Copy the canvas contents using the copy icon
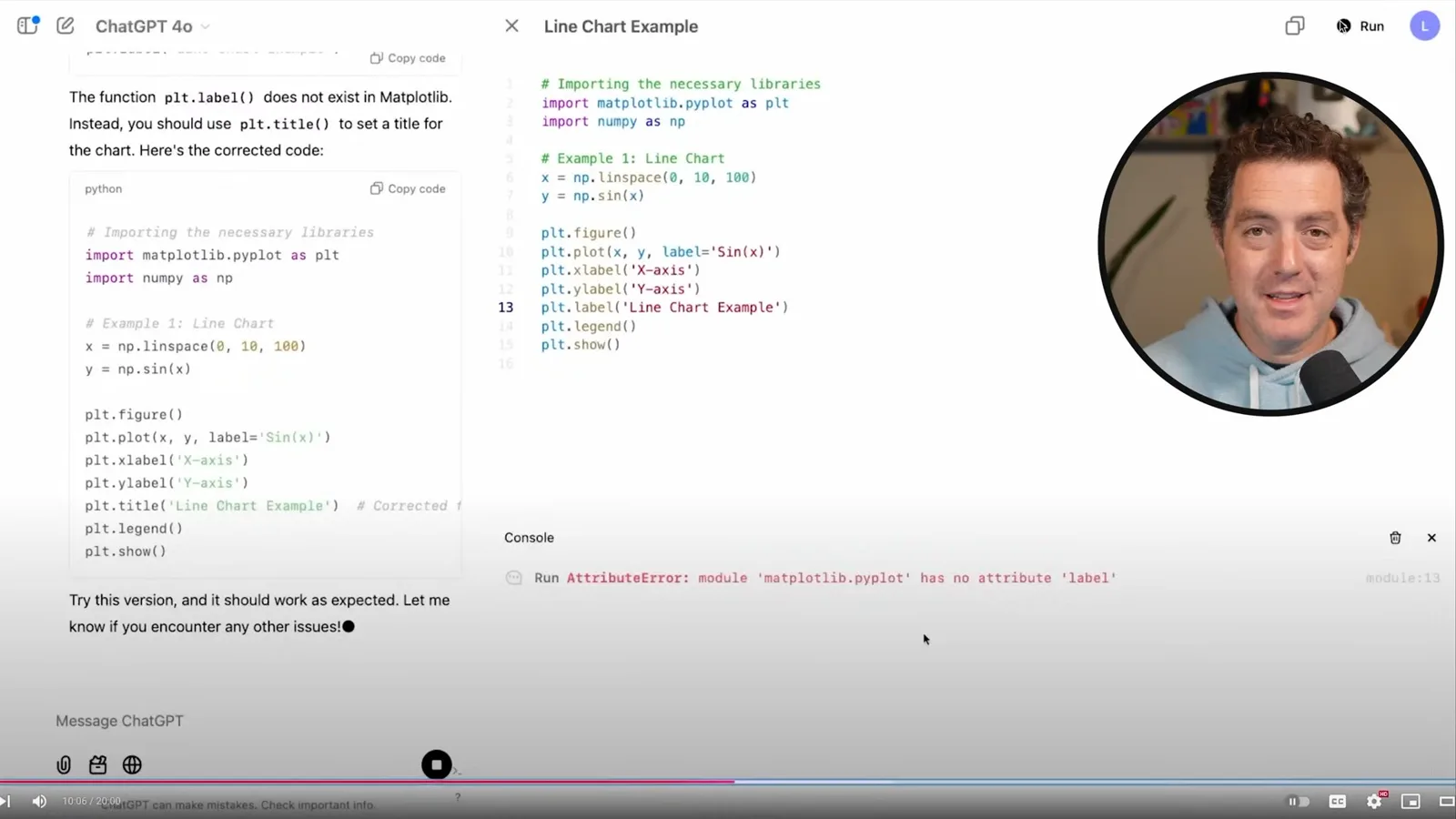1456x819 pixels. 1294,26
